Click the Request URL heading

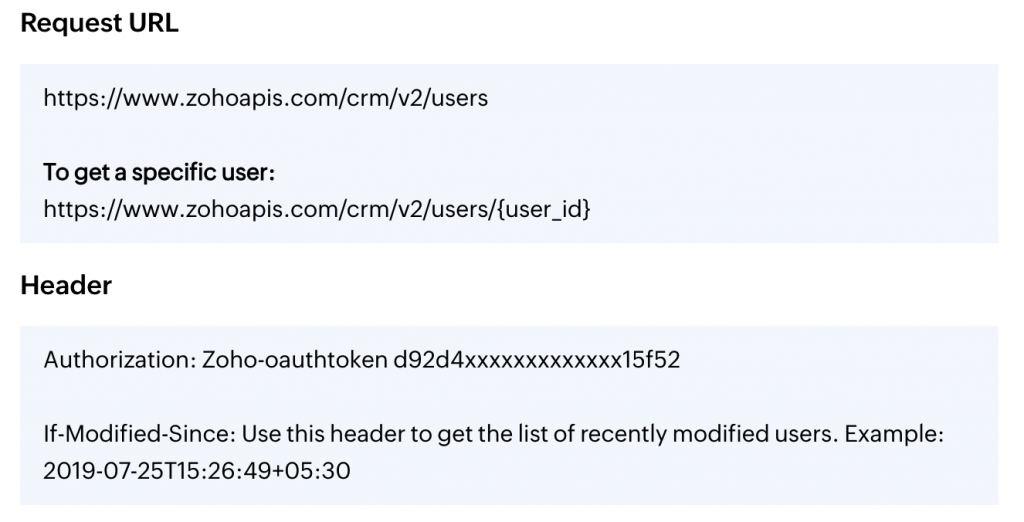pyautogui.click(x=99, y=24)
